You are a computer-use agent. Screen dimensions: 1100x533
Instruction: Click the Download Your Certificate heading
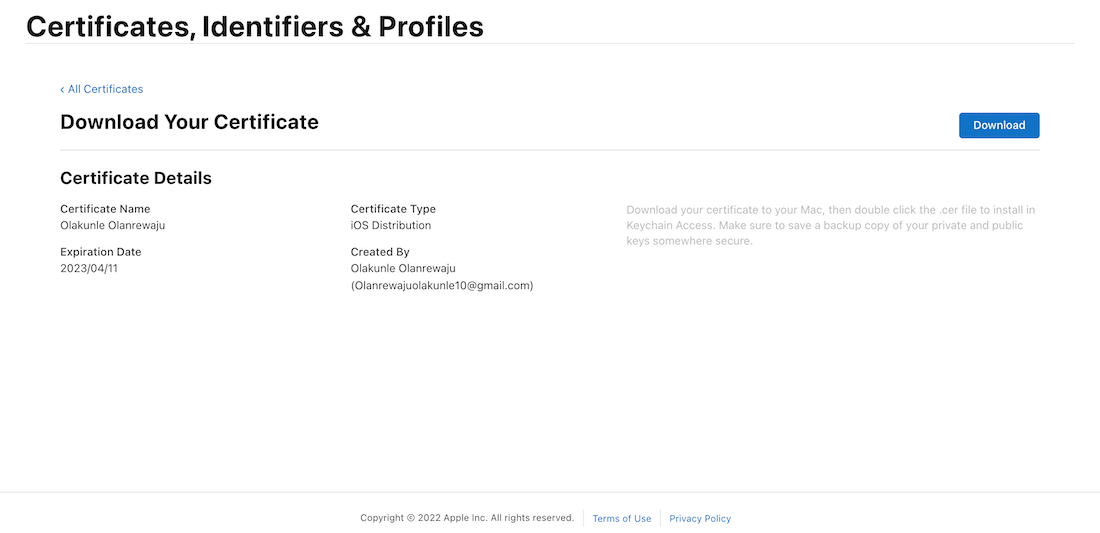tap(189, 122)
